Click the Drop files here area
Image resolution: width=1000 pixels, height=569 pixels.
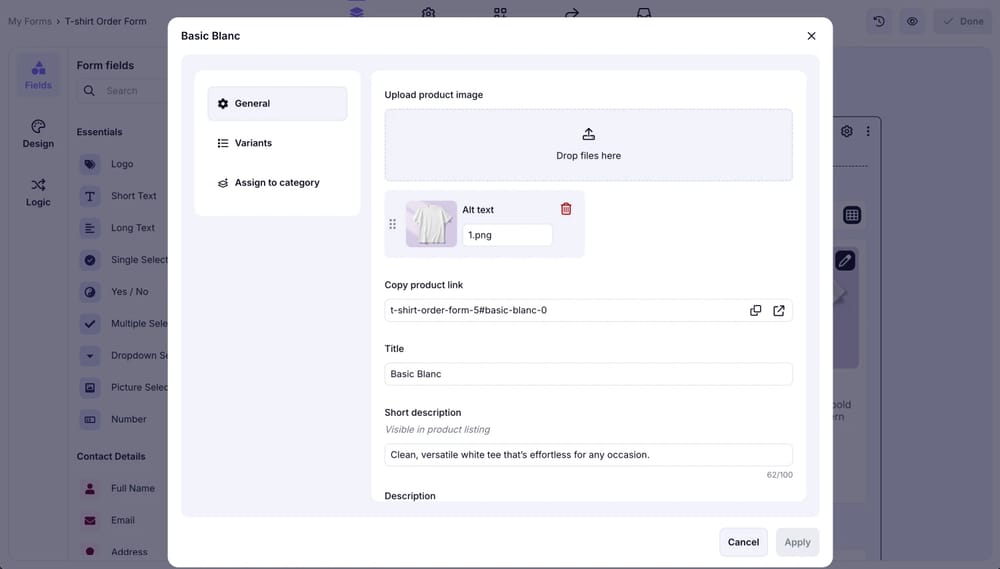(x=589, y=145)
